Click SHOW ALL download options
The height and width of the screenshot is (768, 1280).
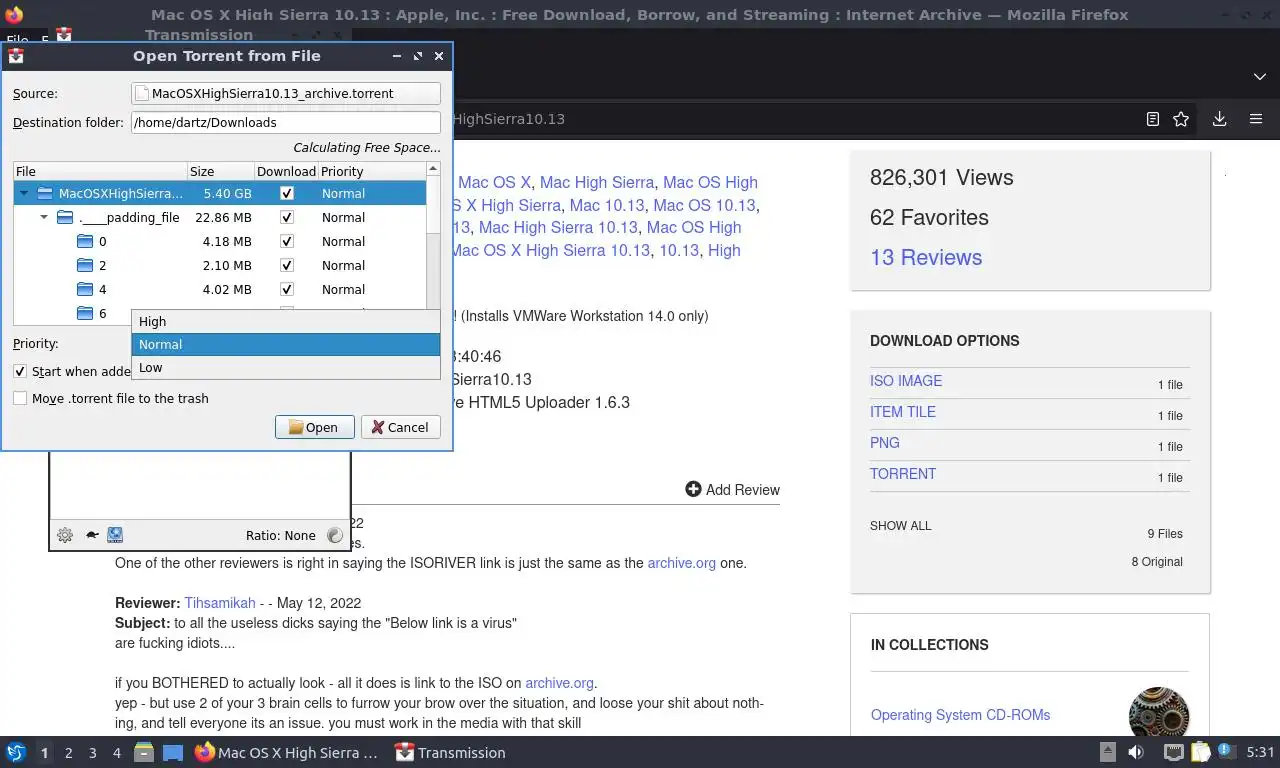[x=900, y=526]
